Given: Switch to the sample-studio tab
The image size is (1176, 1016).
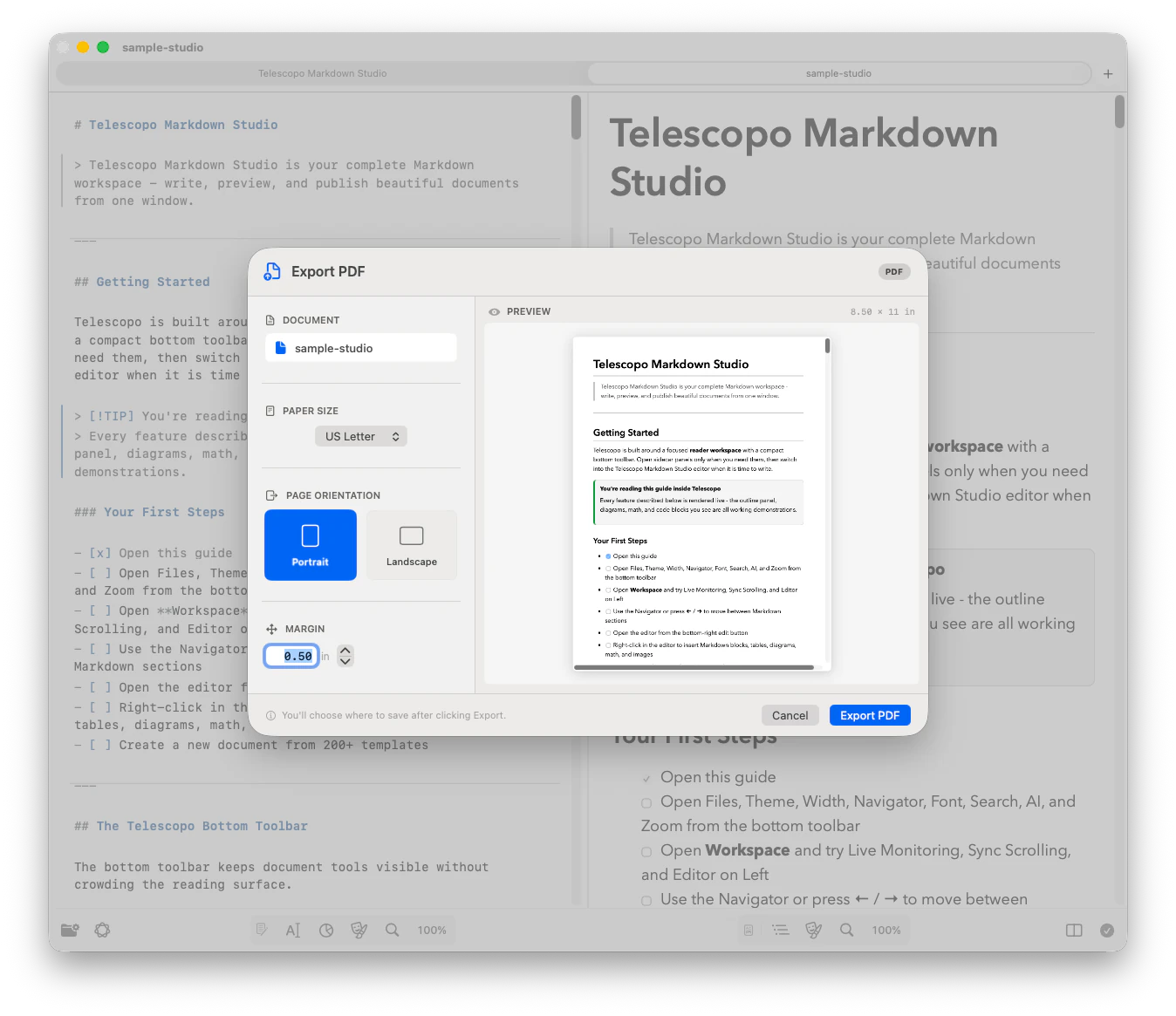Looking at the screenshot, I should point(838,73).
